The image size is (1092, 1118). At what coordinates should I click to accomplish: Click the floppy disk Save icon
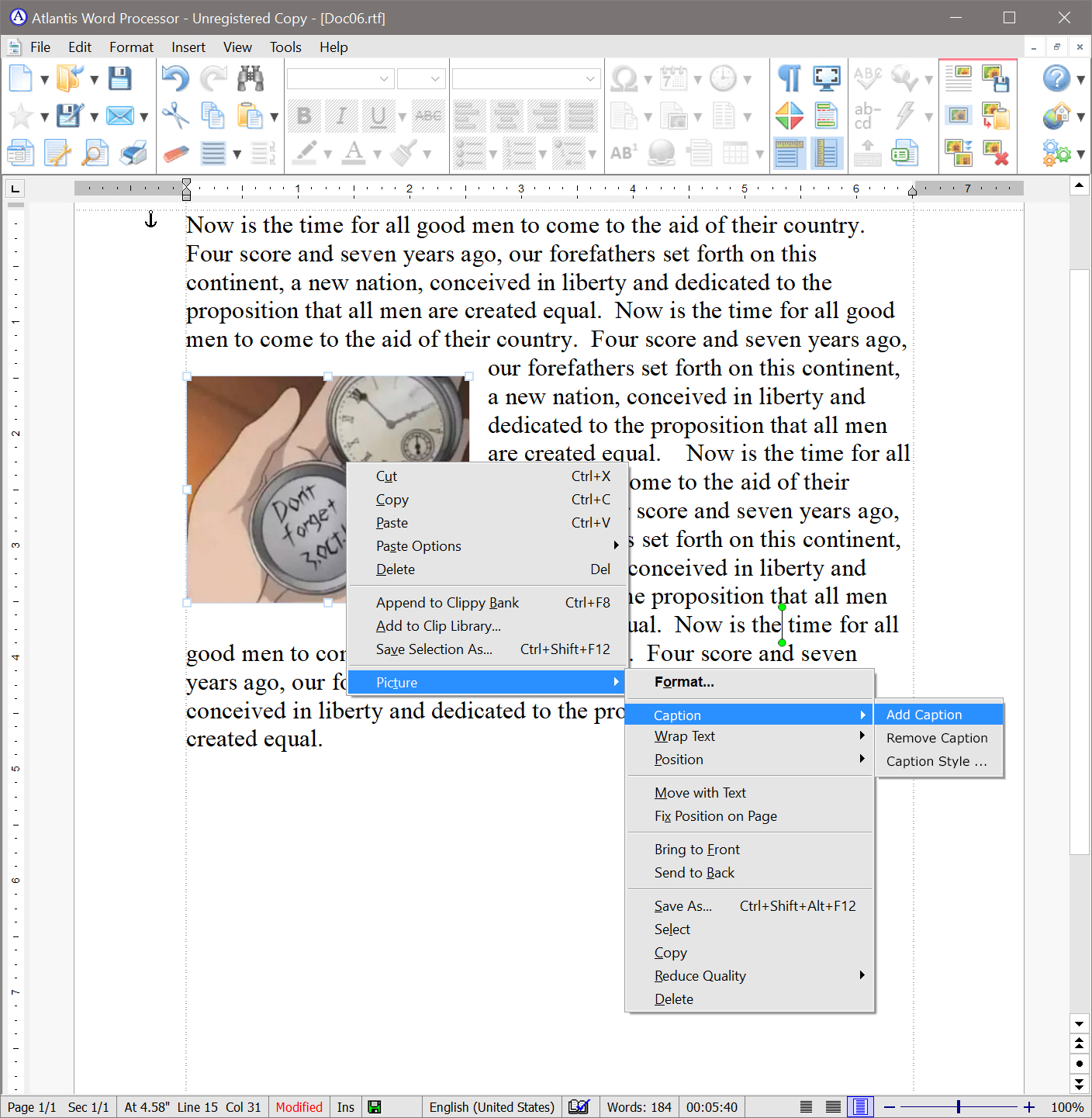pyautogui.click(x=119, y=78)
